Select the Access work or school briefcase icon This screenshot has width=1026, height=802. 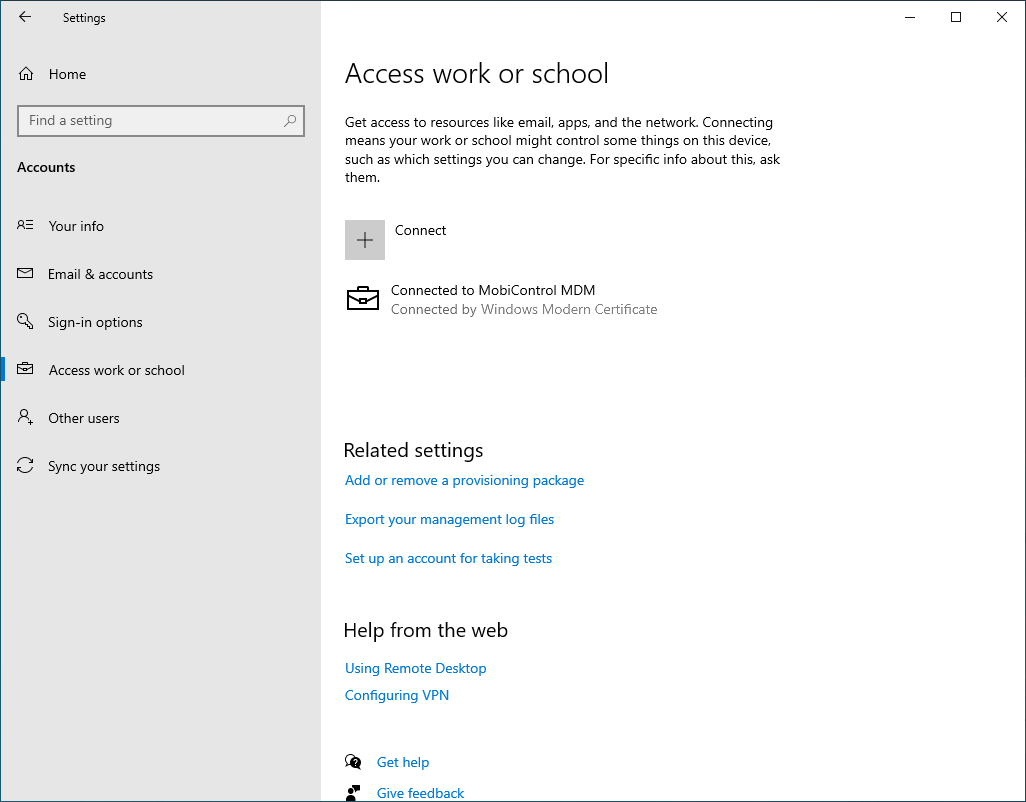(x=25, y=370)
